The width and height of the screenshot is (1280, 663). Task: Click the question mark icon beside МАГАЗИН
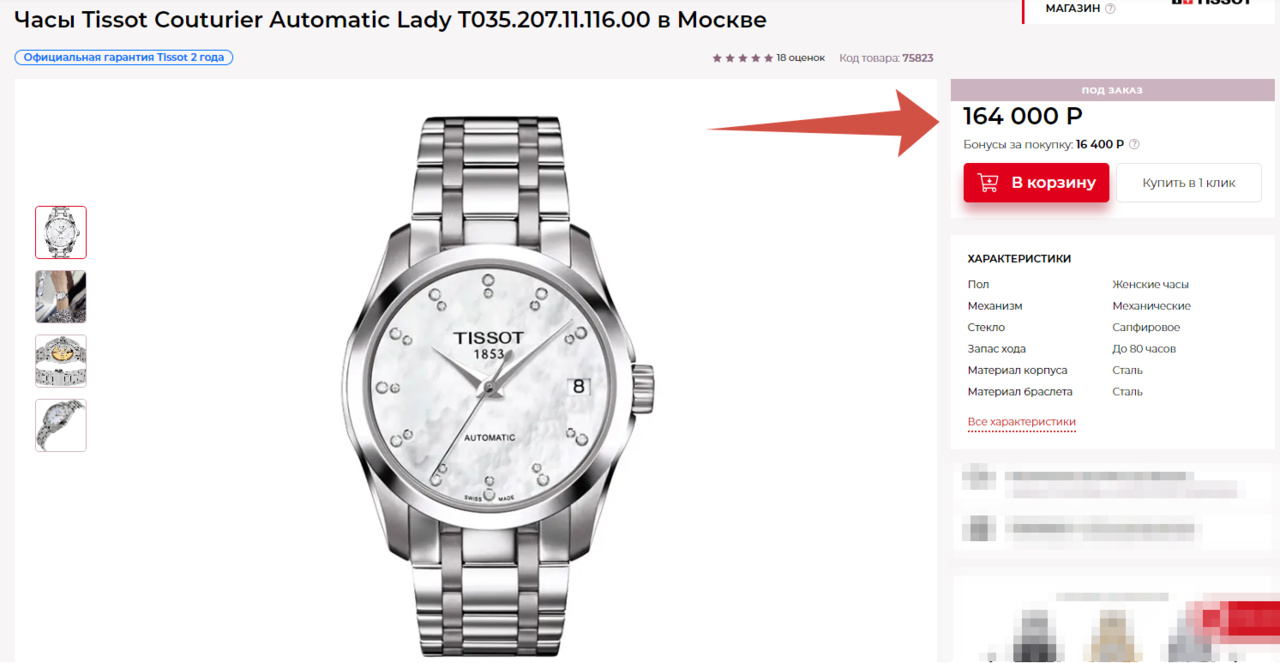click(1110, 9)
